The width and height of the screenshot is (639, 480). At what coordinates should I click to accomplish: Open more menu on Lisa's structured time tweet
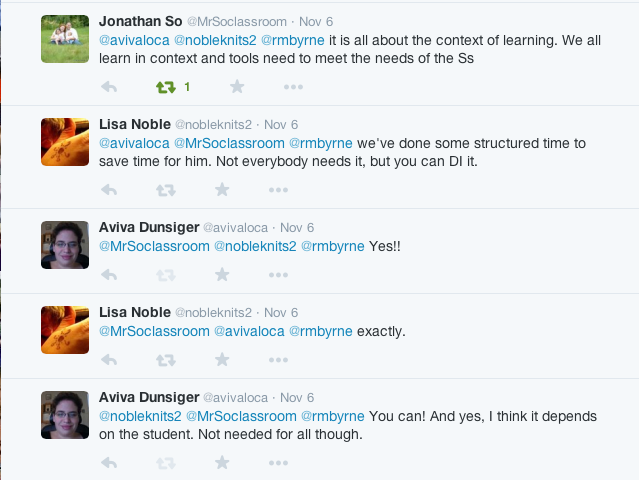click(x=278, y=190)
